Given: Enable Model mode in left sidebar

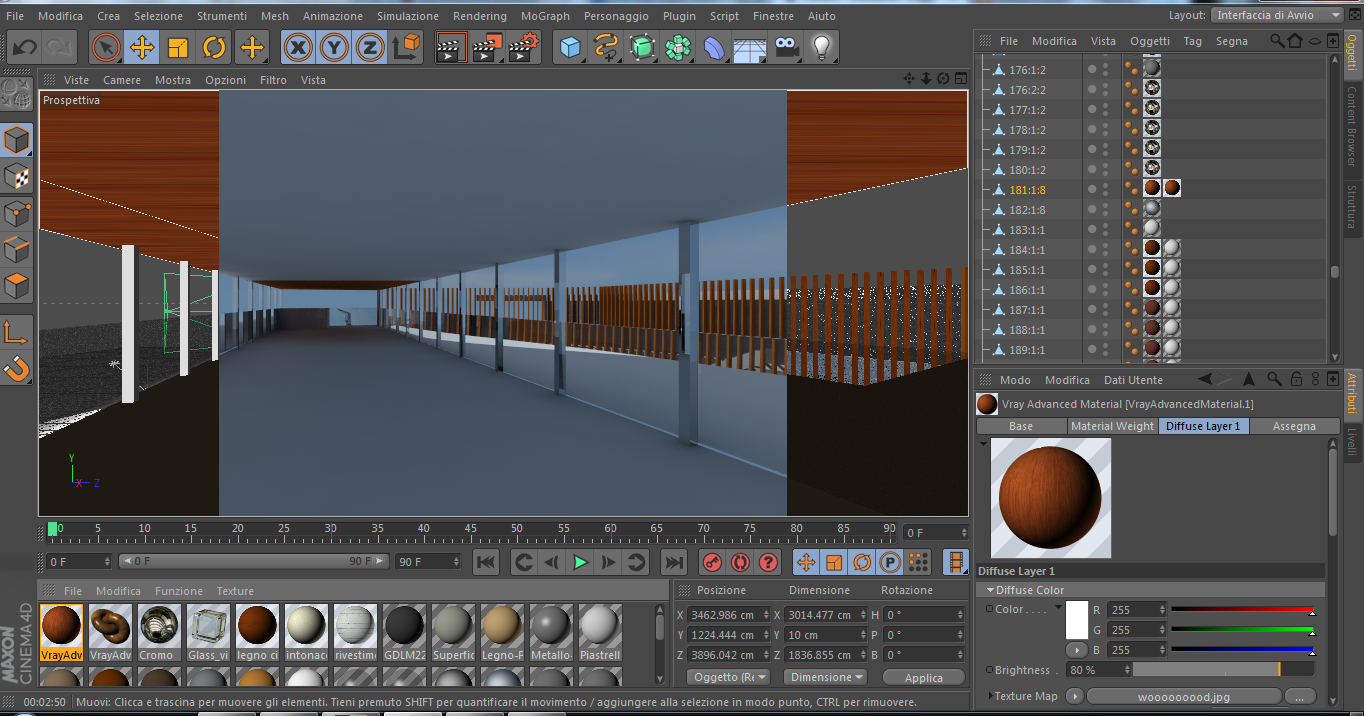Looking at the screenshot, I should [x=17, y=141].
